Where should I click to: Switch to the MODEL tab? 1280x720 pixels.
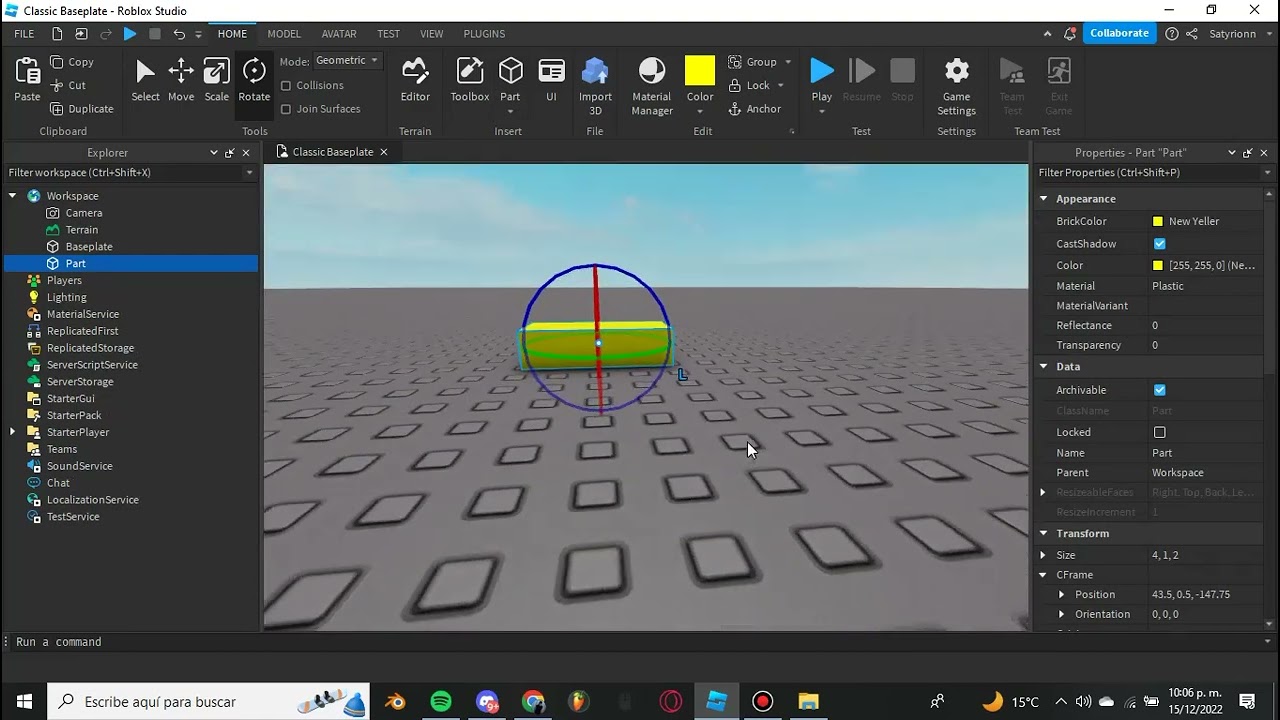pyautogui.click(x=284, y=34)
